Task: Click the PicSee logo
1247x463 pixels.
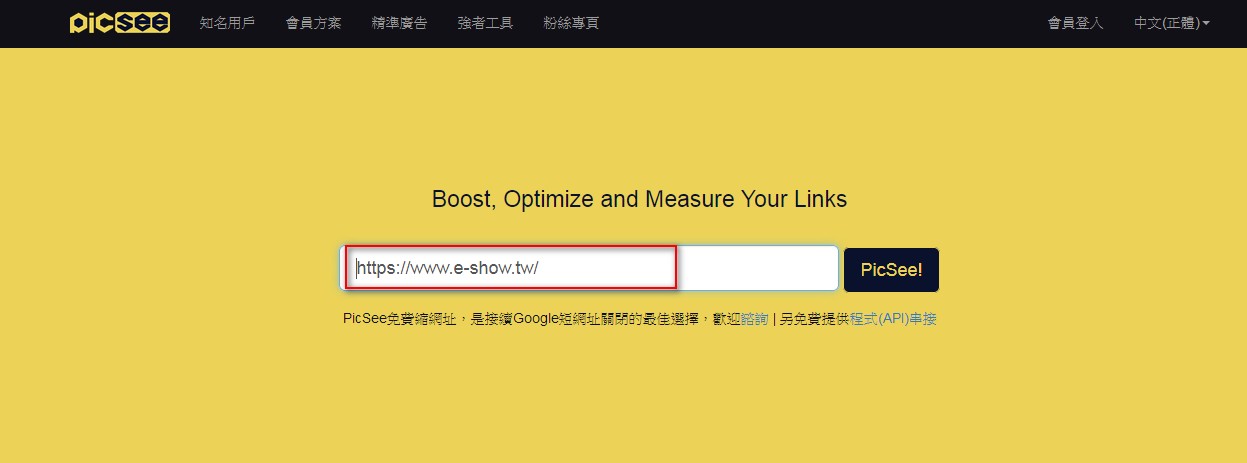Action: click(119, 23)
